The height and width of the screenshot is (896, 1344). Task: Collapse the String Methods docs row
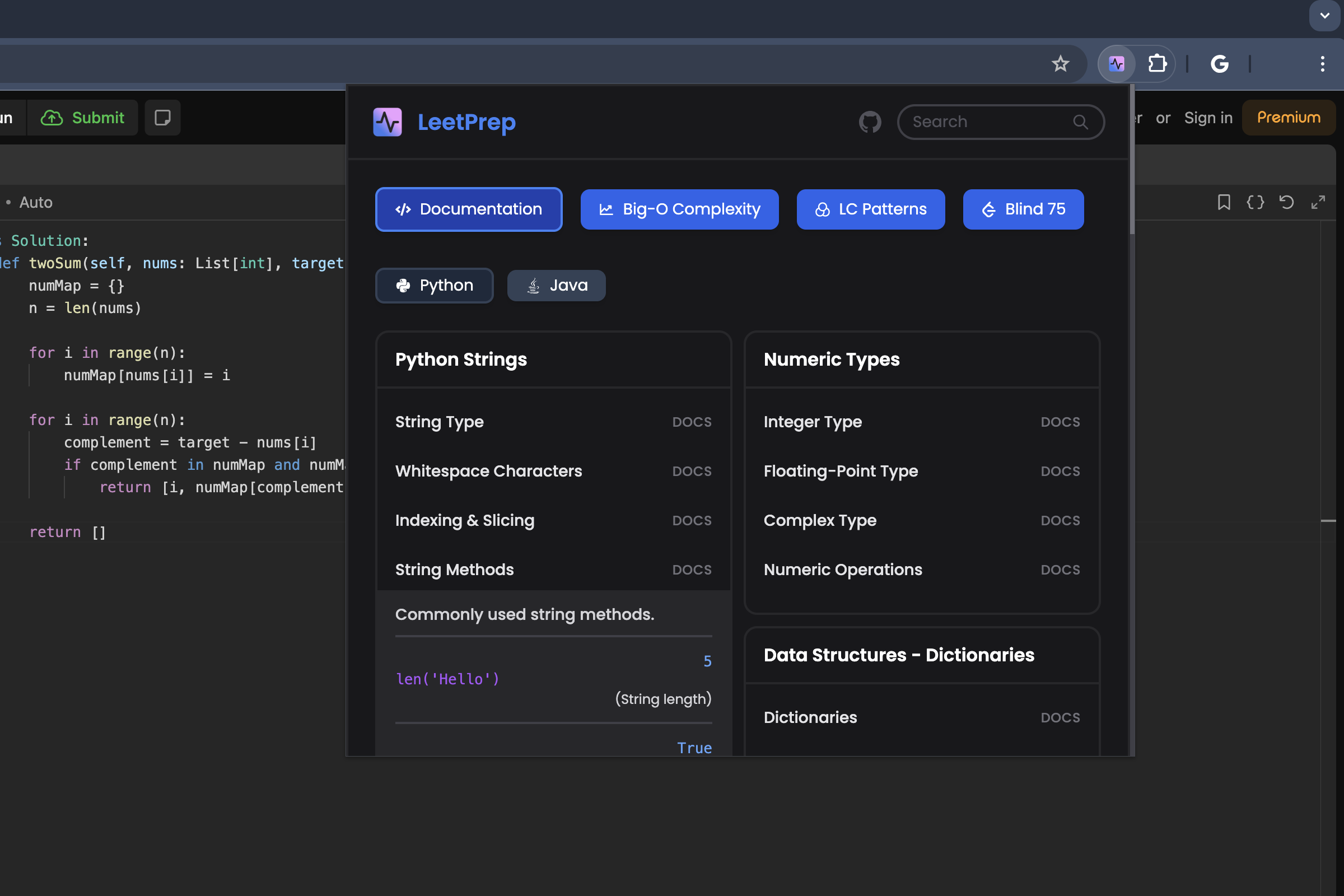(x=553, y=569)
